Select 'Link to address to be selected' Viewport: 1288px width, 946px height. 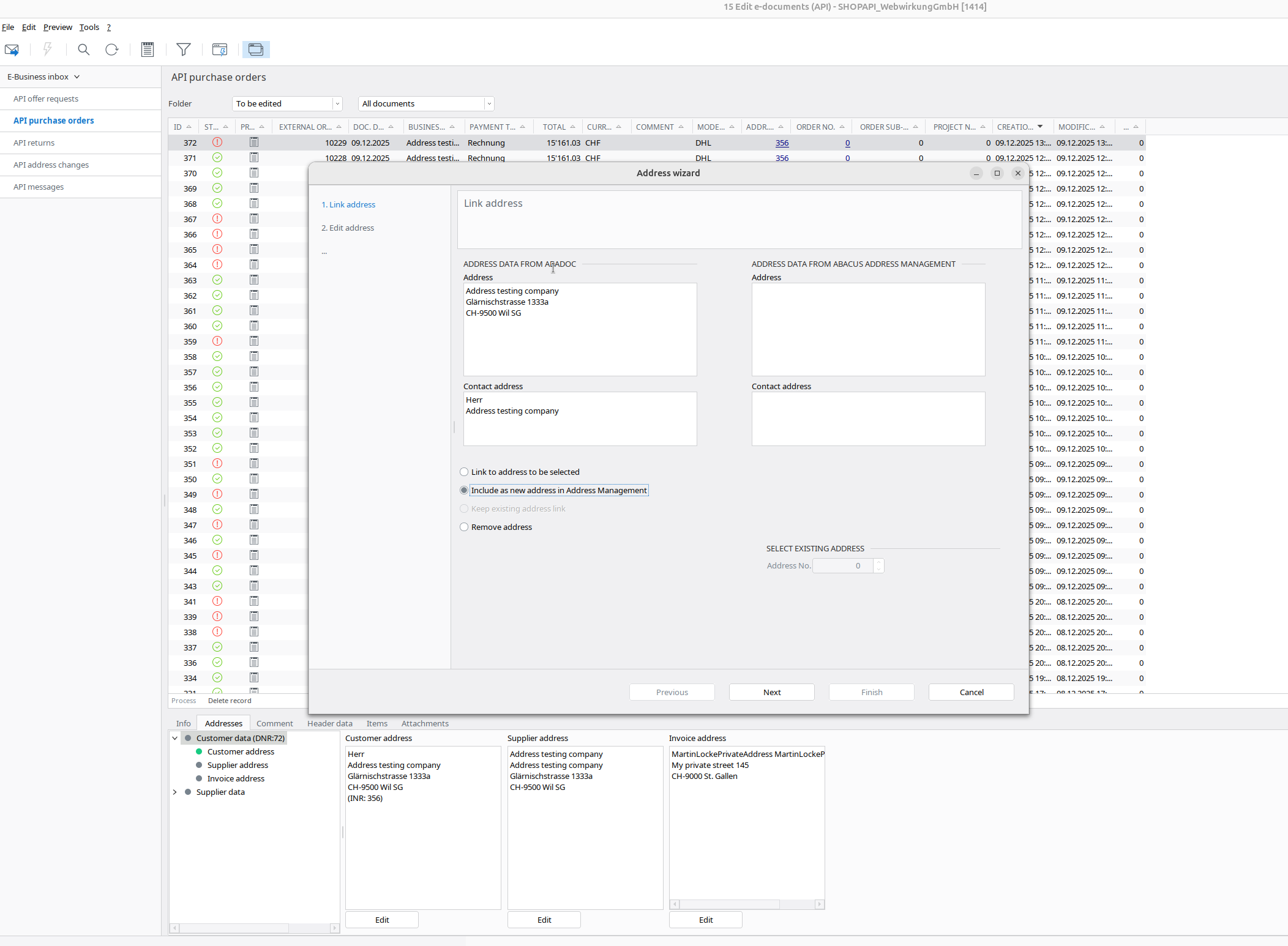point(464,472)
